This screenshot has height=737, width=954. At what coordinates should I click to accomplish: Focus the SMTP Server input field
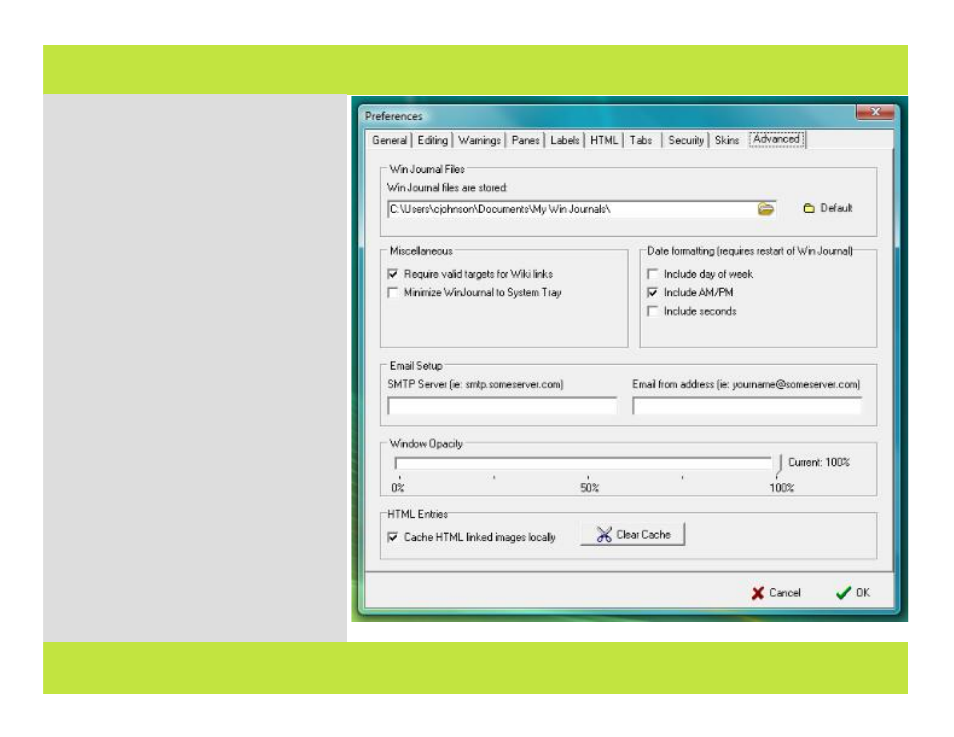(x=502, y=406)
